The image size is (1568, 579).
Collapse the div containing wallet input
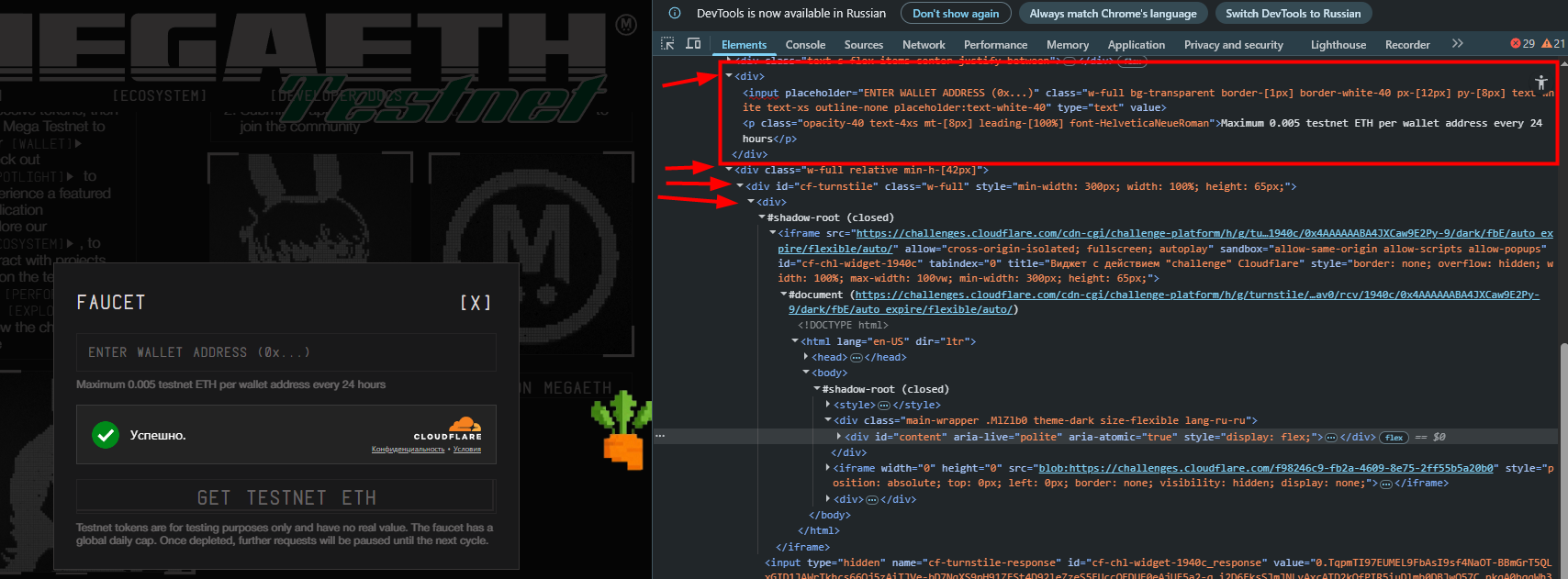729,76
